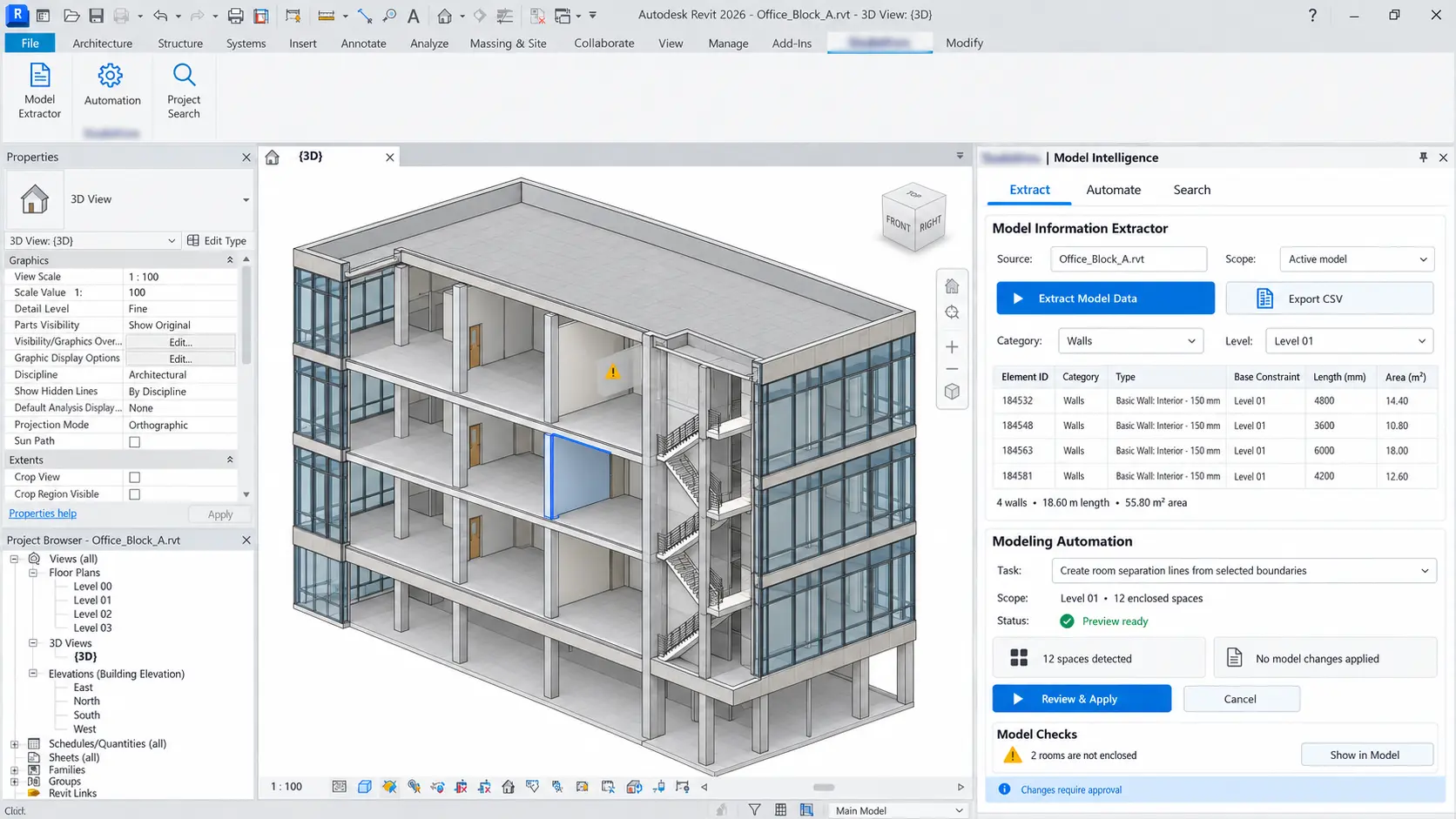Screen dimensions: 1456x819
Task: Click house icon beside the {3D} view tab
Action: [273, 158]
